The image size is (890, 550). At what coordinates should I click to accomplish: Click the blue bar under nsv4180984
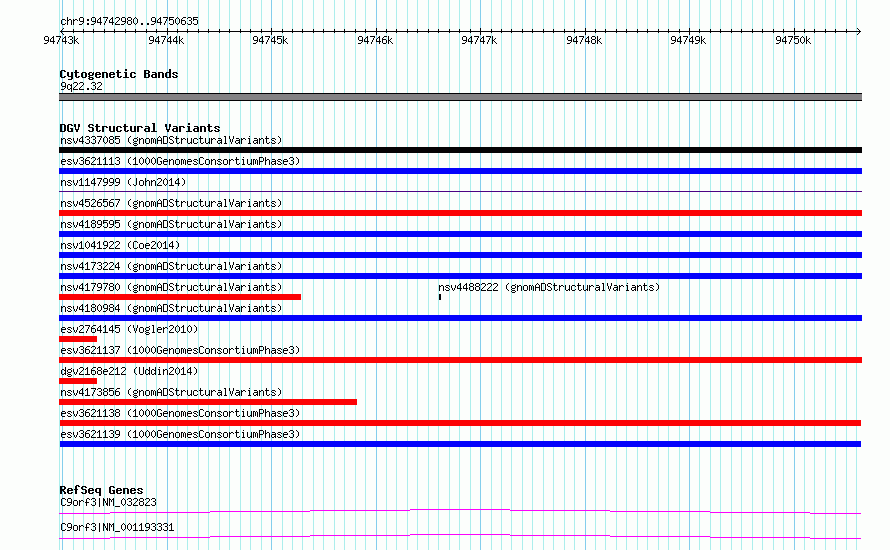click(x=460, y=318)
